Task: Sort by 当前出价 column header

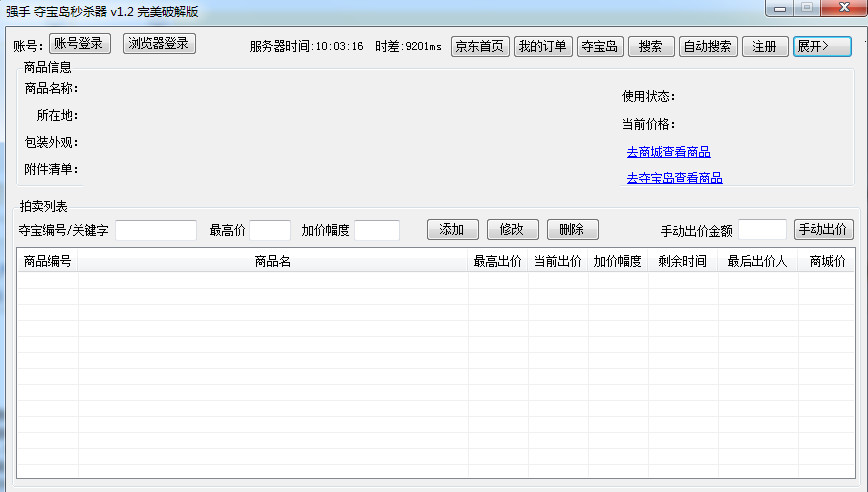Action: tap(558, 261)
